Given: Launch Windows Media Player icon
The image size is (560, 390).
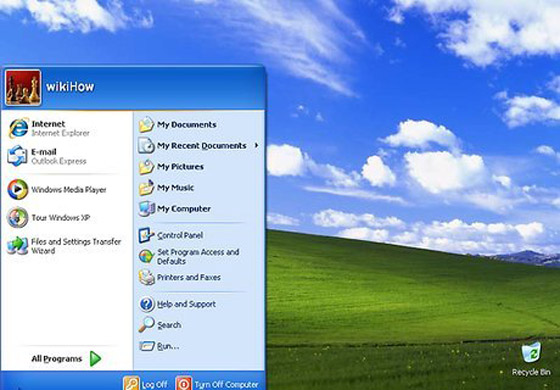Looking at the screenshot, I should coord(18,189).
